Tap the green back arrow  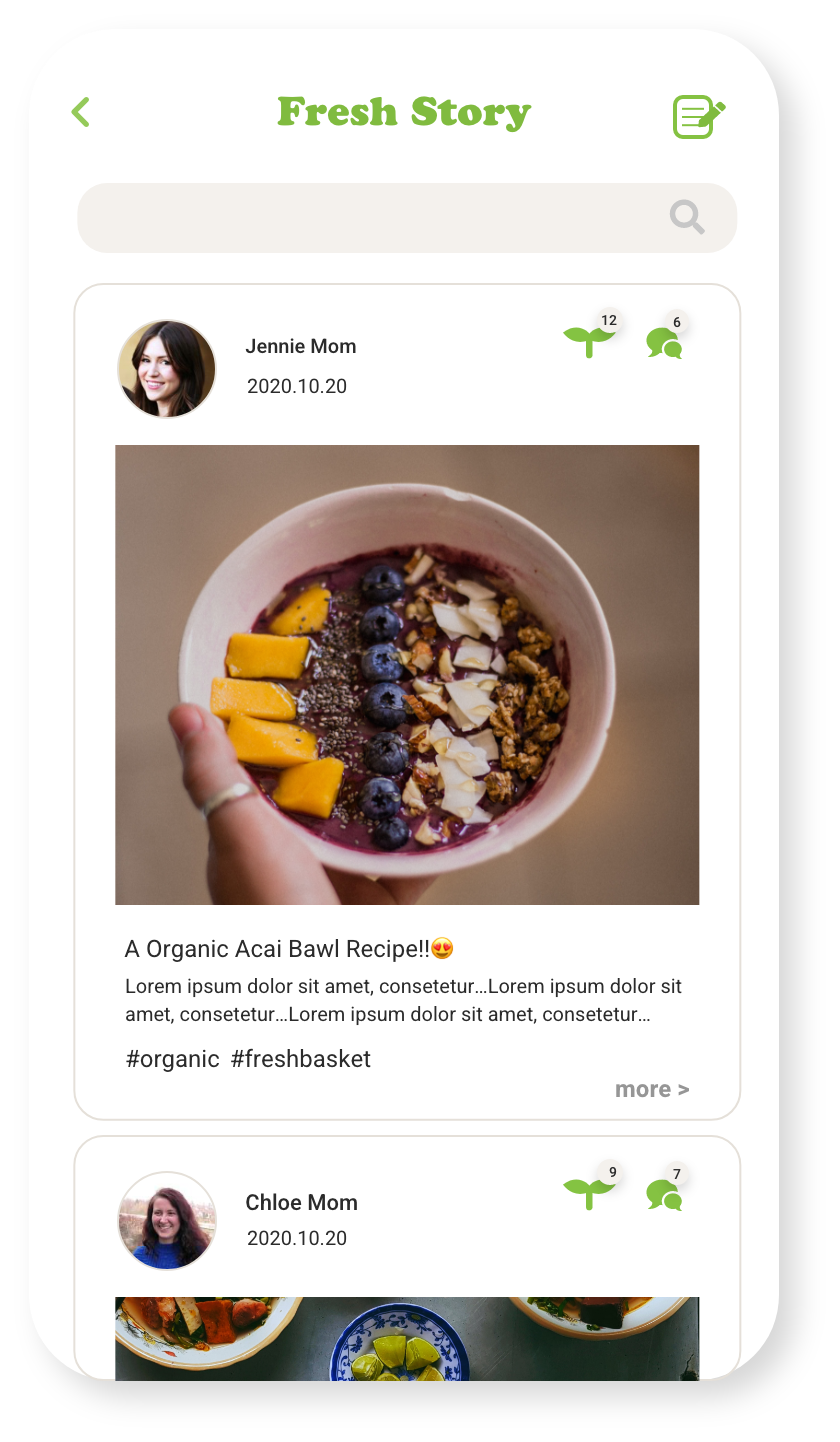pyautogui.click(x=81, y=112)
